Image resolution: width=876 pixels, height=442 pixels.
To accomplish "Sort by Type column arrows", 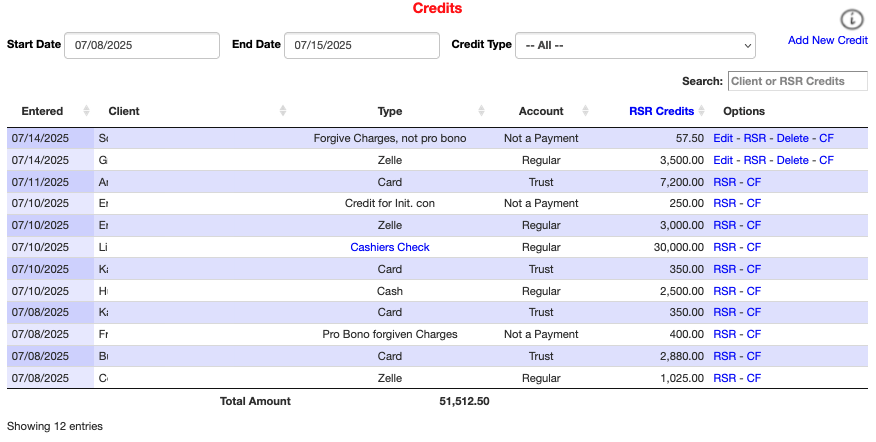I will pos(481,111).
